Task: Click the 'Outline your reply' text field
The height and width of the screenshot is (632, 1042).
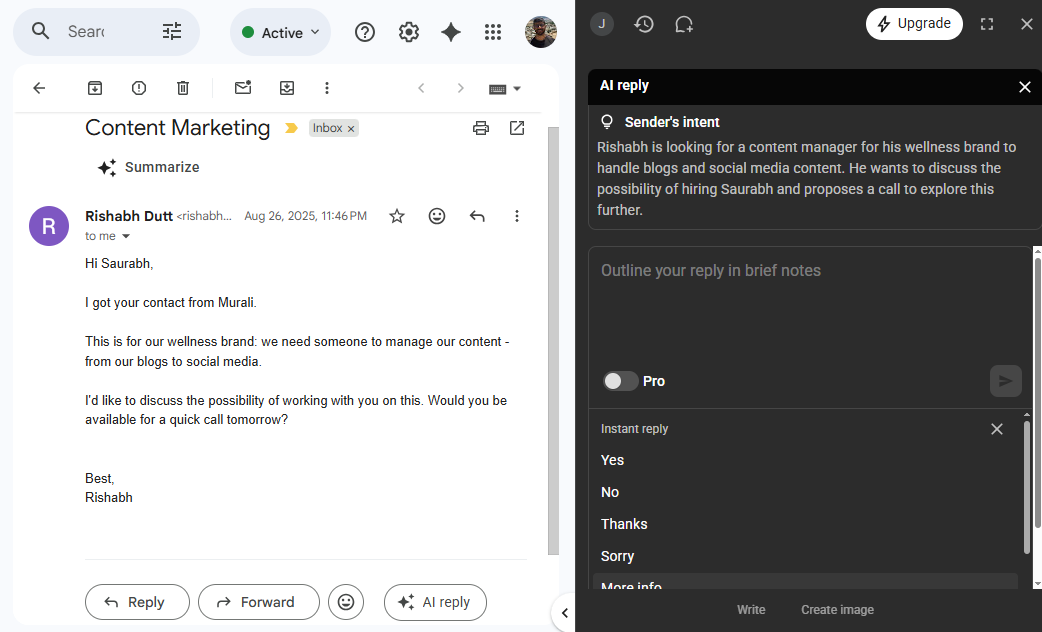Action: (x=808, y=300)
